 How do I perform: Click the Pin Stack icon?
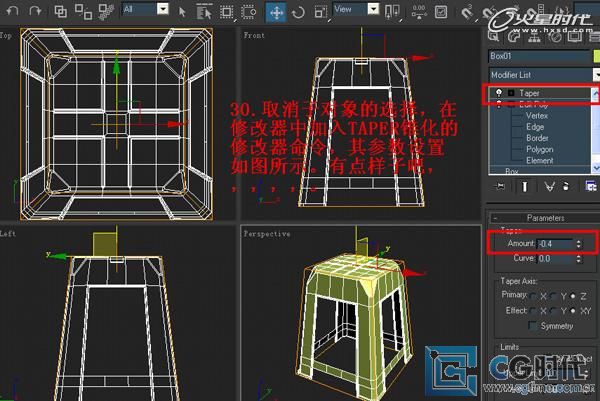(499, 187)
